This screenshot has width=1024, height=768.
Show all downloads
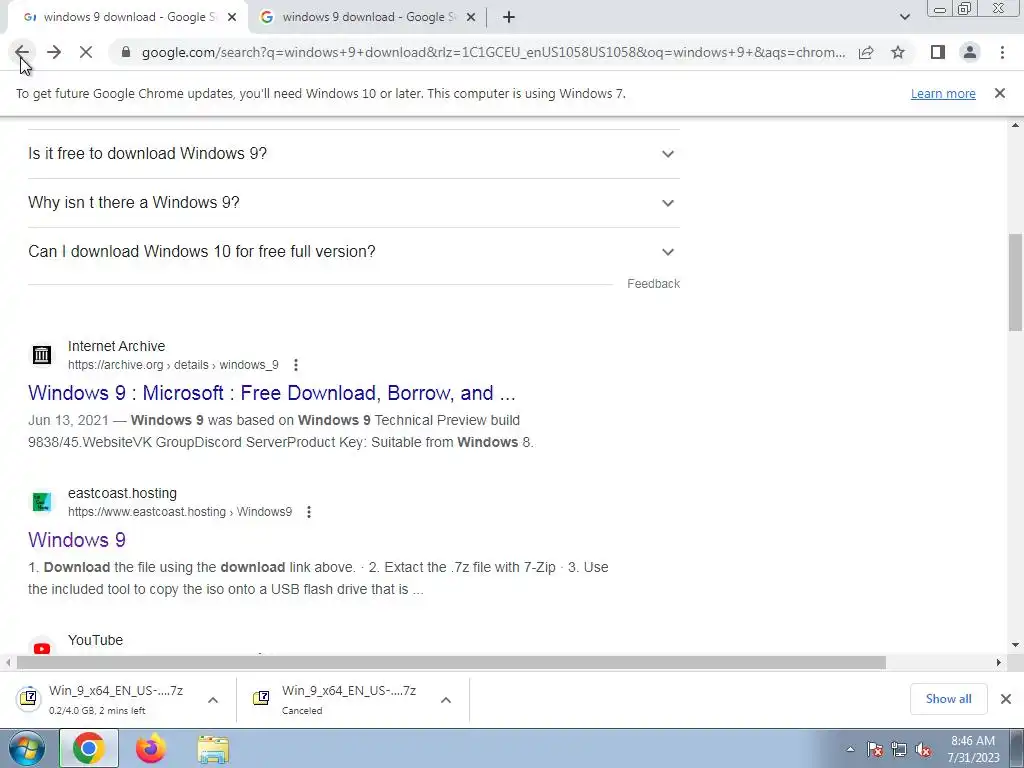(948, 699)
